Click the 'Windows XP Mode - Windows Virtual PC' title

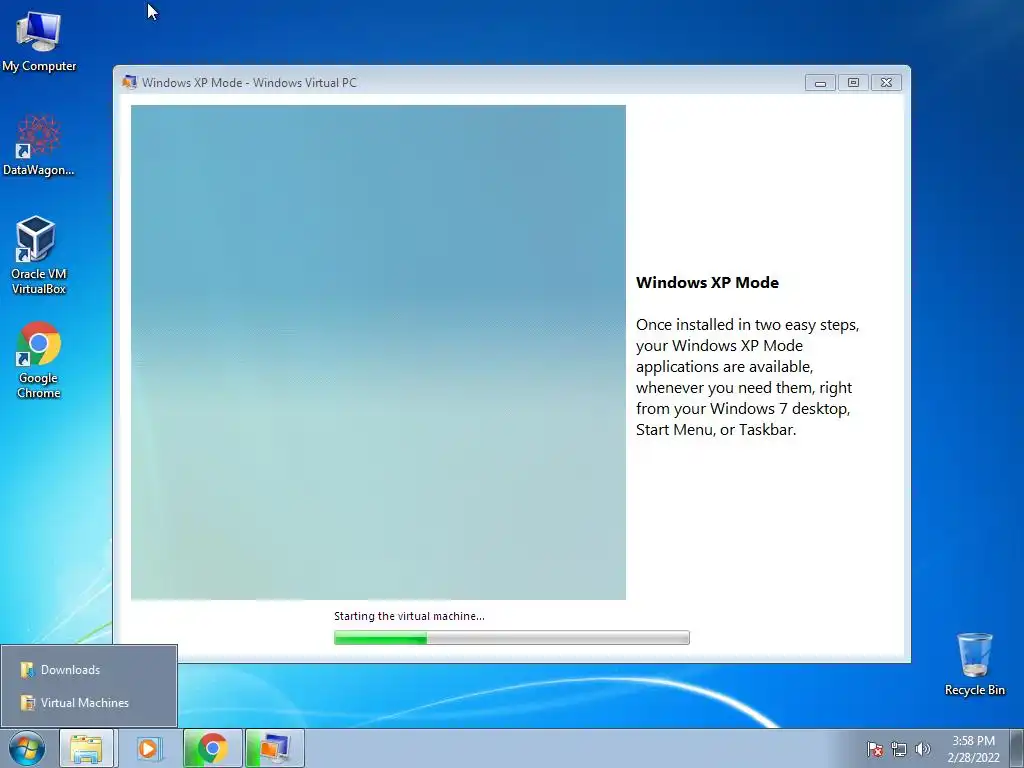249,83
